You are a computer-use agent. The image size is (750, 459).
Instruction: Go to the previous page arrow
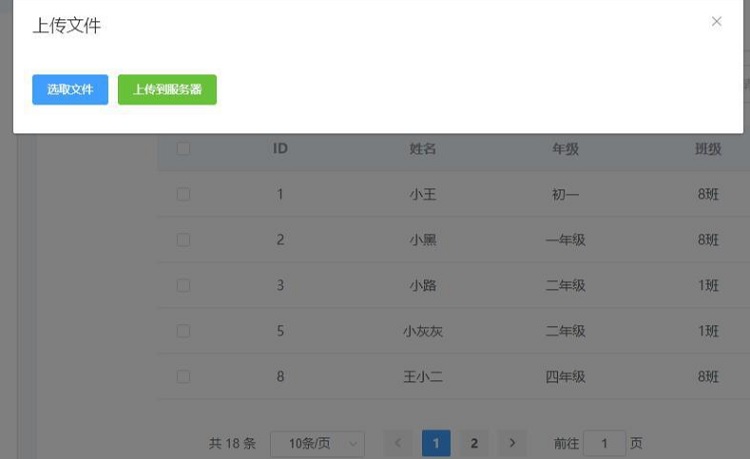(x=398, y=443)
